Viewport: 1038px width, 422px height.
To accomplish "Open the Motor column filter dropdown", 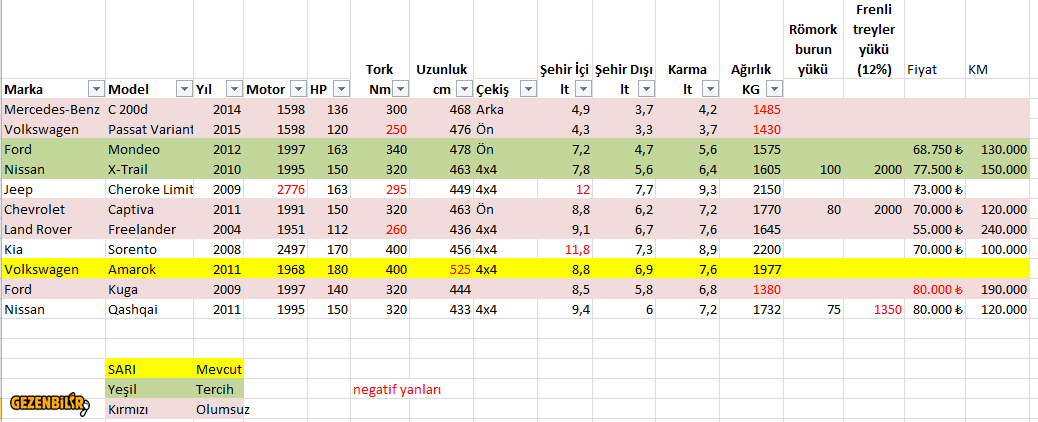I will pos(299,89).
